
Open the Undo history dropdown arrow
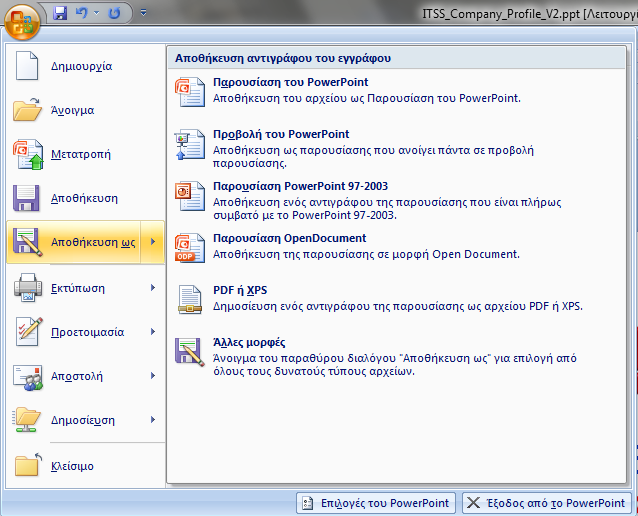(x=97, y=13)
